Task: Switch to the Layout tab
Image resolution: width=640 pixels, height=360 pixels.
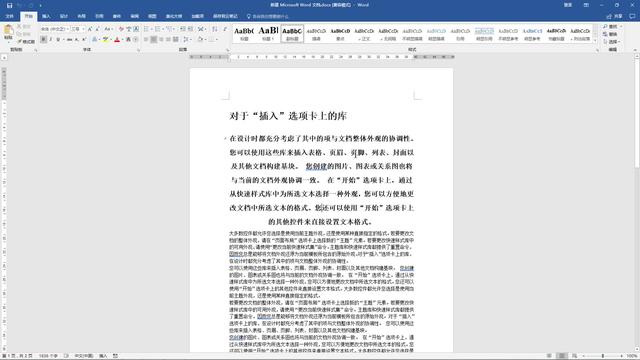Action: coord(82,16)
